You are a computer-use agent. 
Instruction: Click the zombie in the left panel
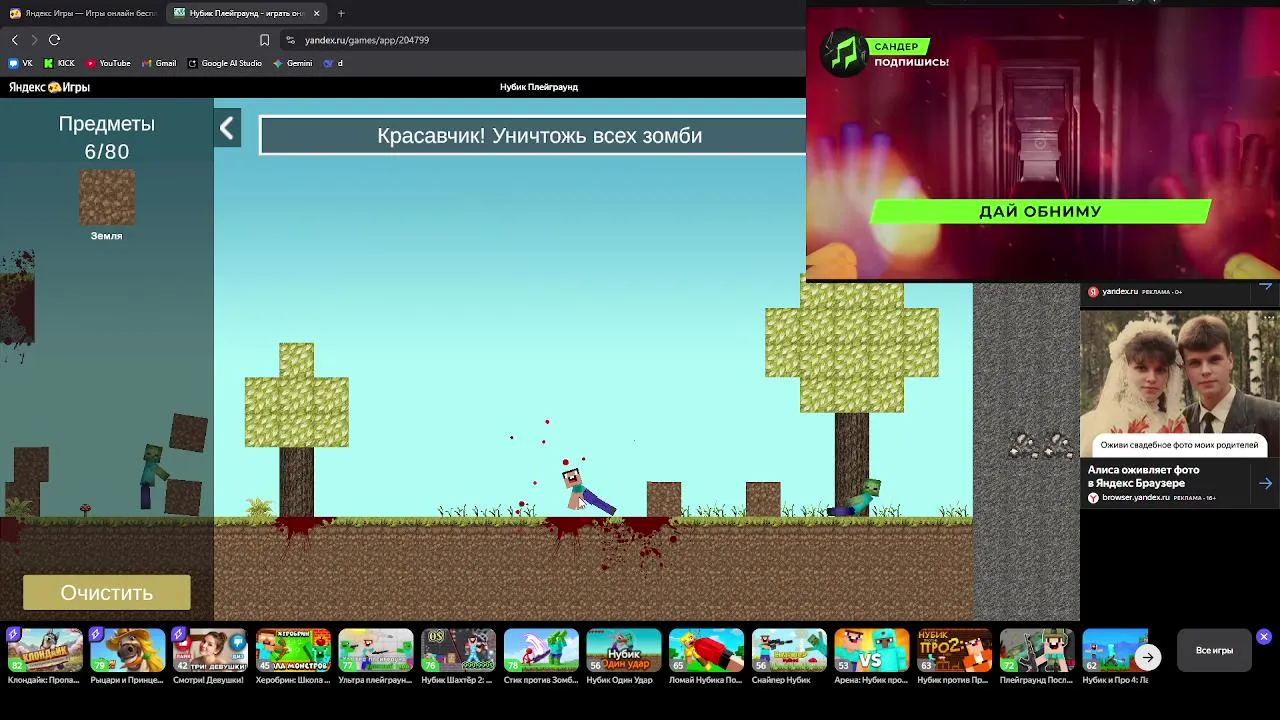(152, 475)
